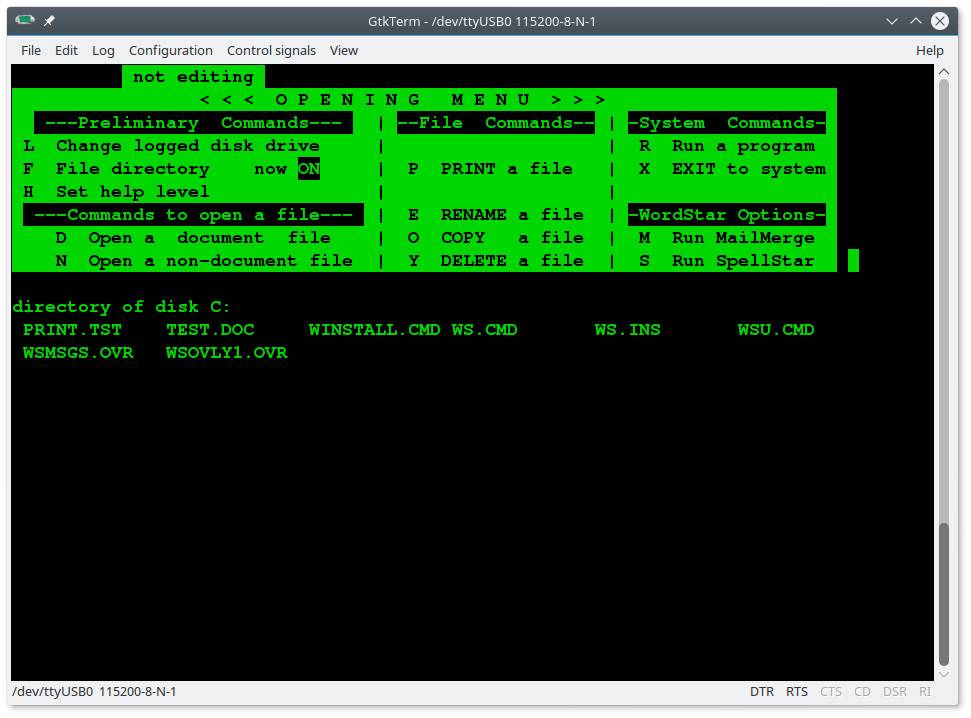Open the Configuration menu
The height and width of the screenshot is (718, 971).
tap(170, 51)
